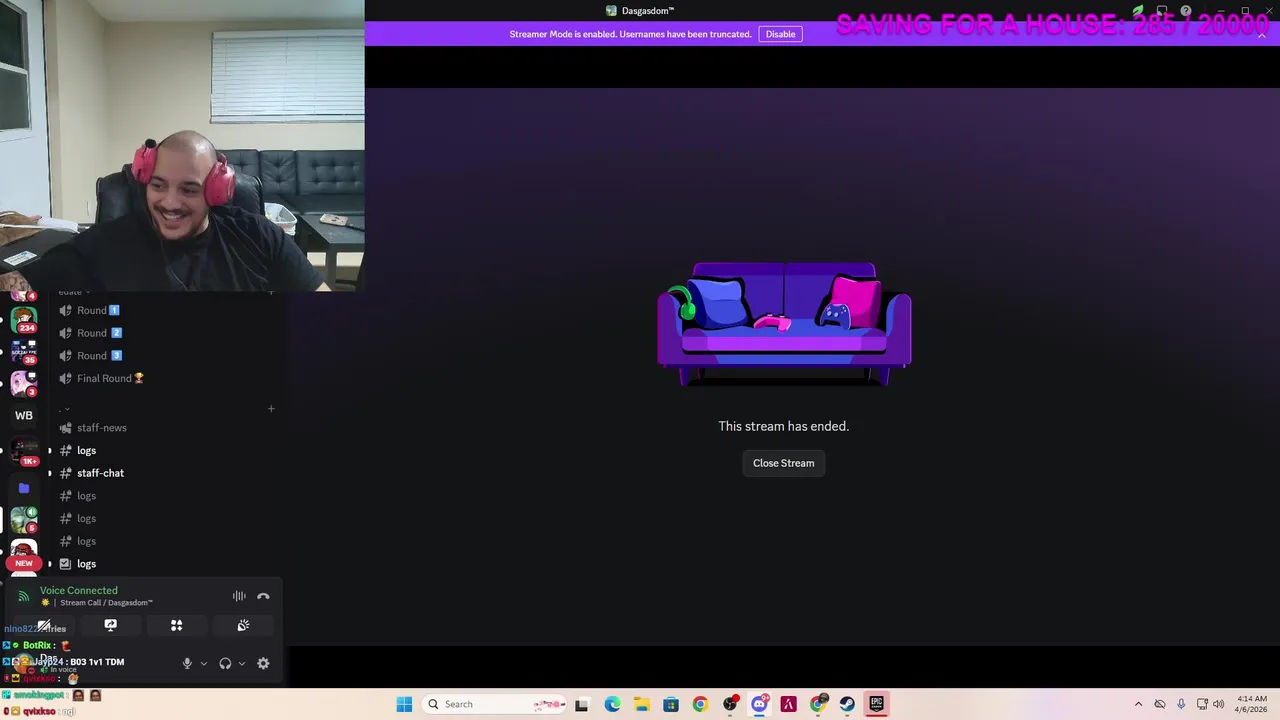This screenshot has width=1280, height=720.
Task: Open Microsoft Store from taskbar
Action: click(x=671, y=704)
